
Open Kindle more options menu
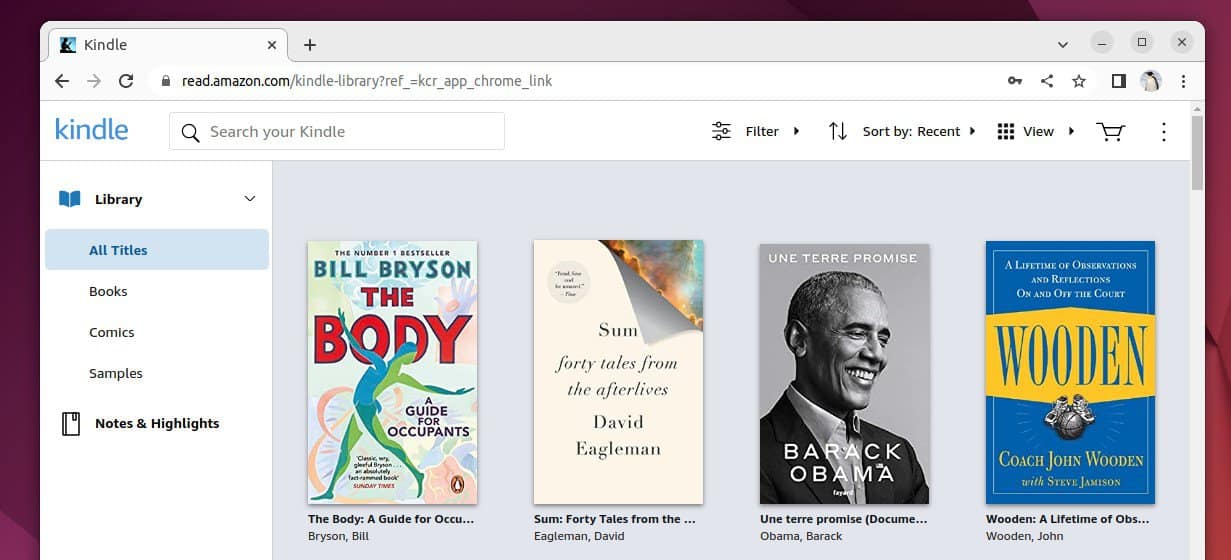1163,131
